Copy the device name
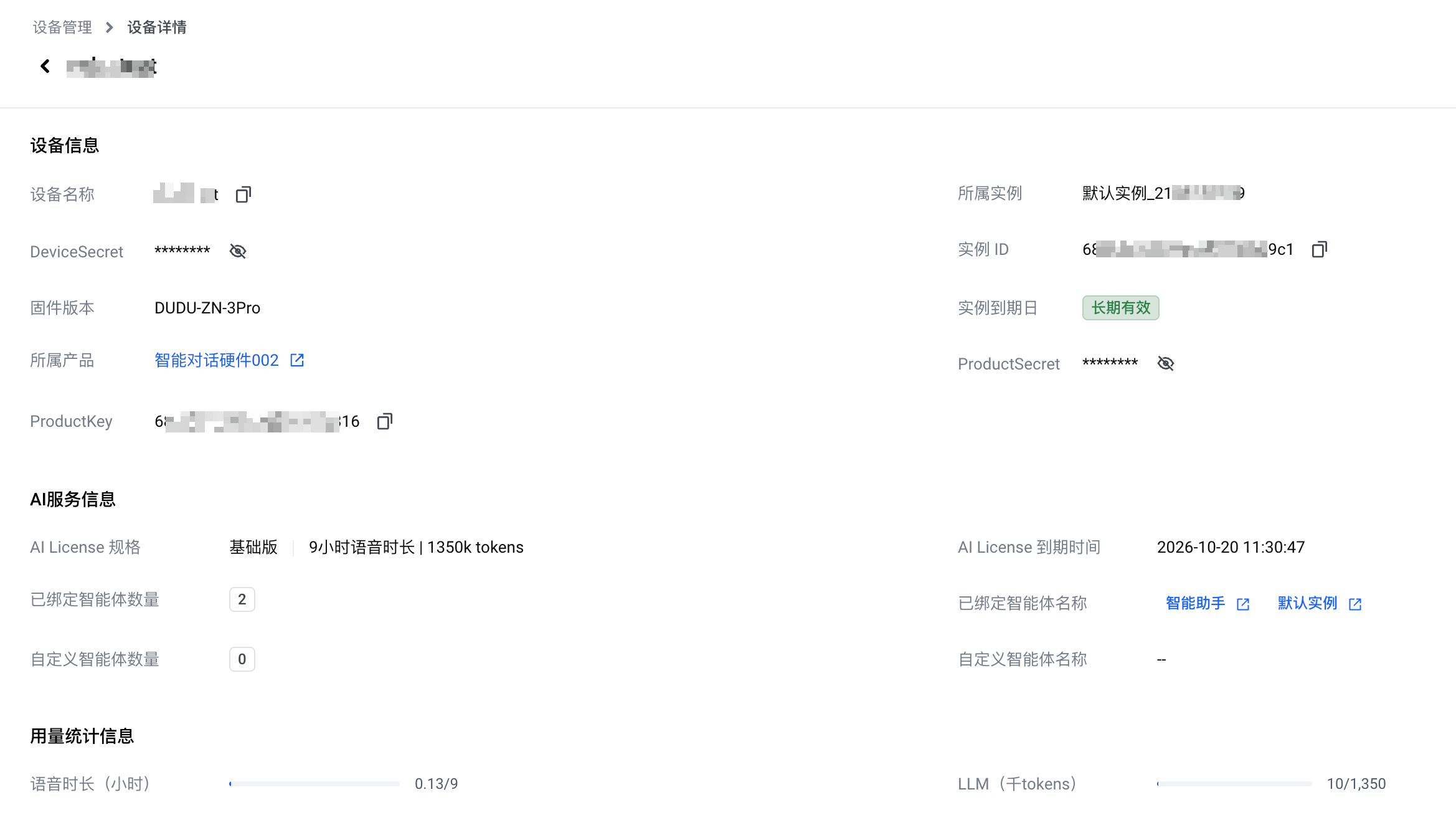The width and height of the screenshot is (1456, 825). point(243,195)
